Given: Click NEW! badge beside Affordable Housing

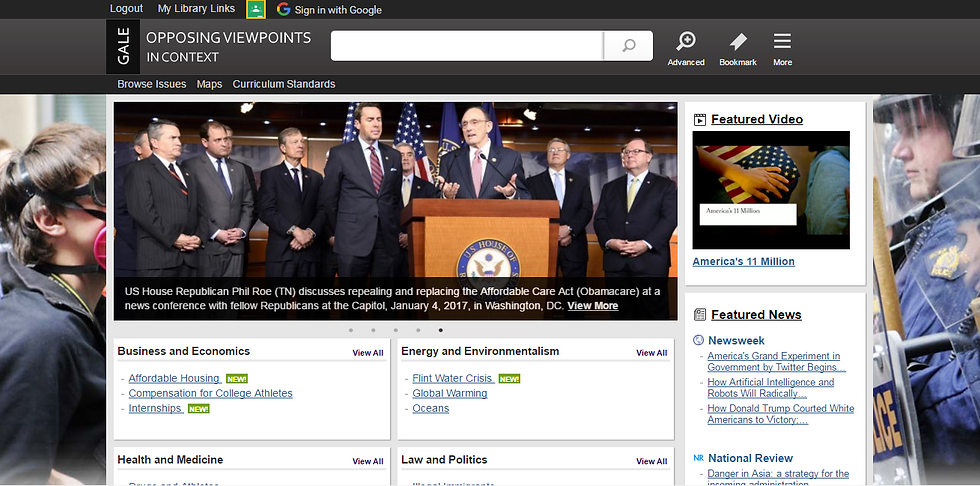Looking at the screenshot, I should 237,379.
